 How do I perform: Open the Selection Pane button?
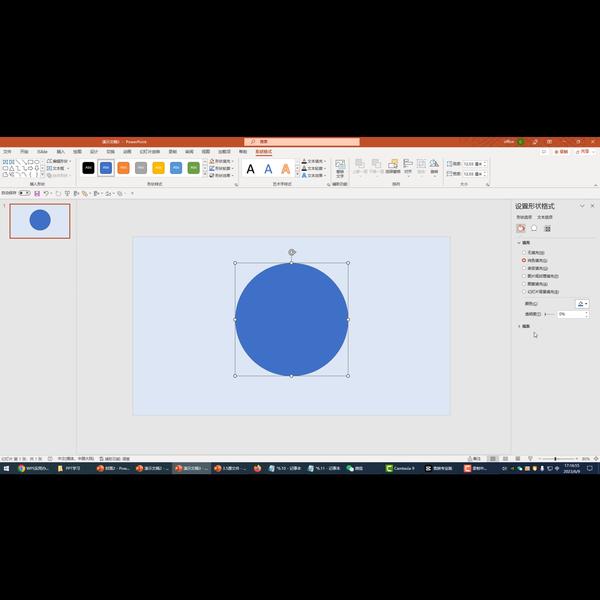393,166
